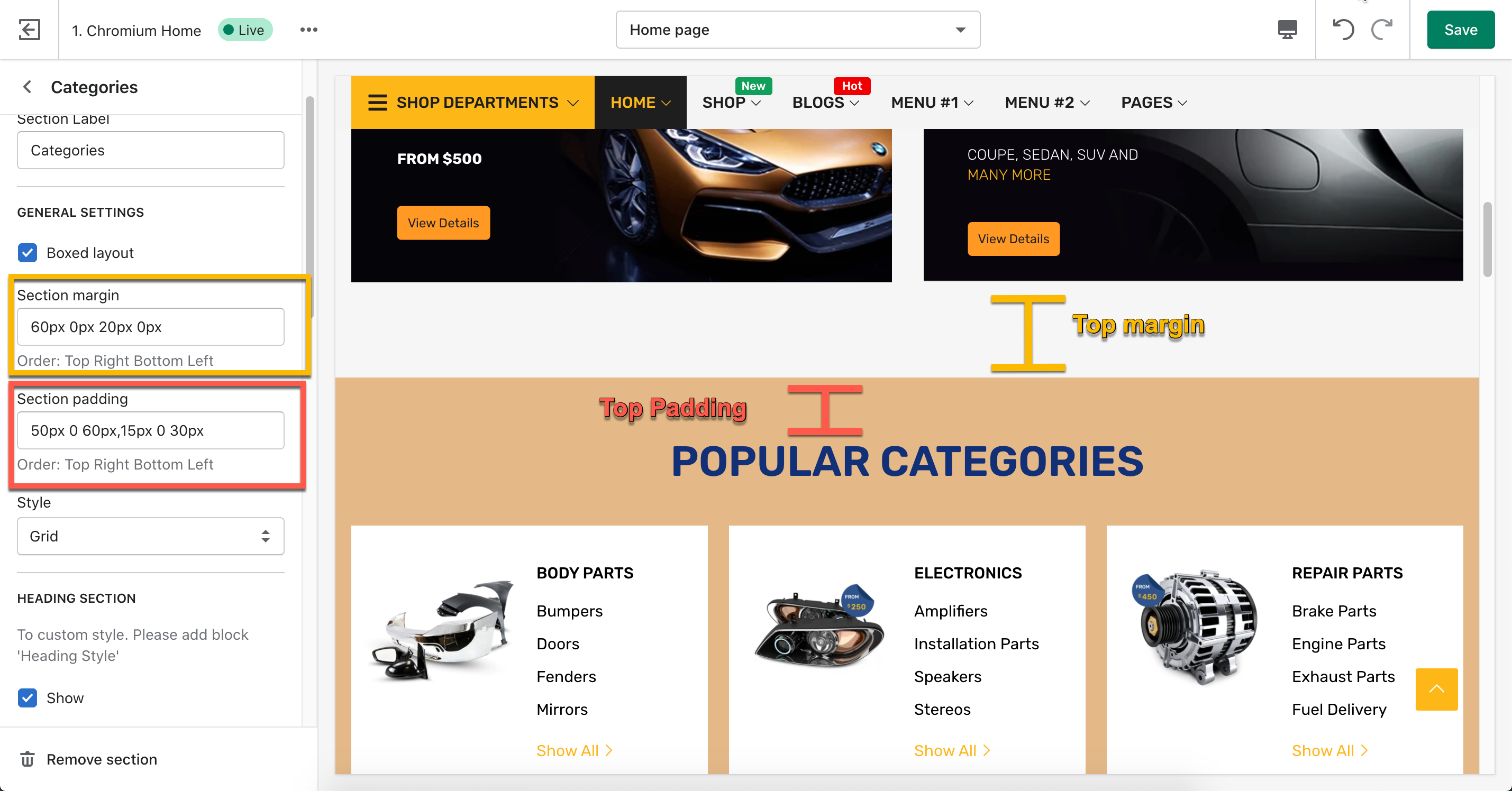Open the PAGES menu item

coord(1154,103)
